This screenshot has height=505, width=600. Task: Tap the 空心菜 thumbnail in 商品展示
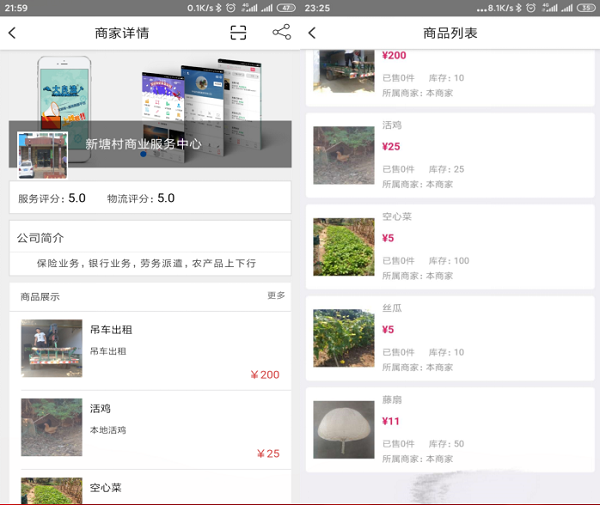[51, 490]
